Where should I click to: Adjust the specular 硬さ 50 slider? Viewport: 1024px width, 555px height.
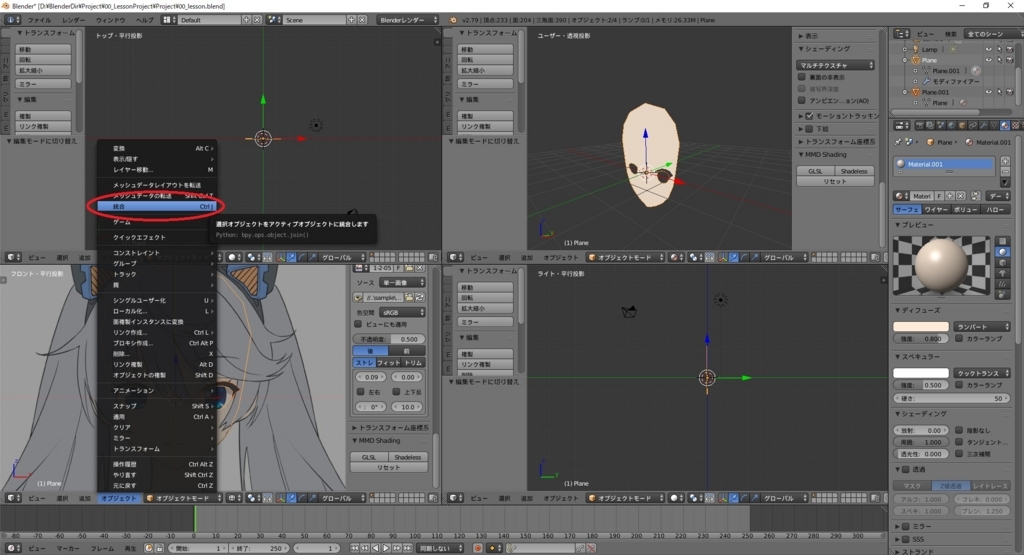click(x=952, y=398)
